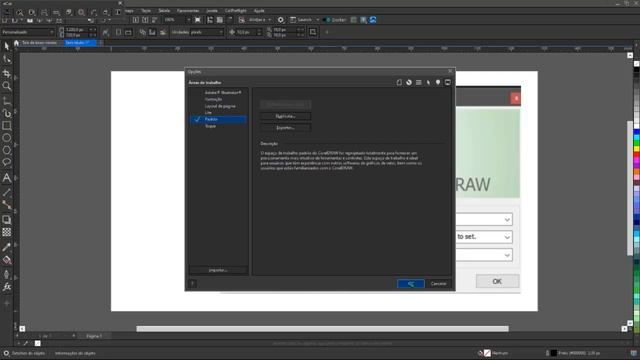Select the Freehand curve tool
Image resolution: width=640 pixels, height=360 pixels.
point(7,100)
